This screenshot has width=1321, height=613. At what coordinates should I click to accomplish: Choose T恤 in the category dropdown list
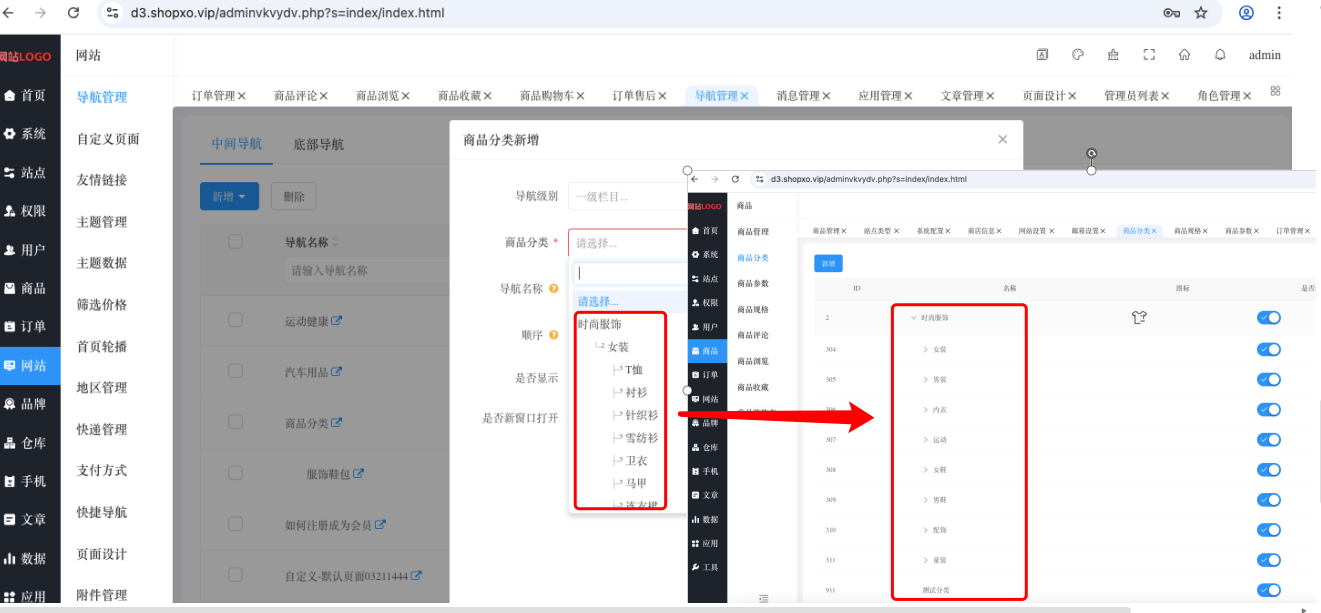click(634, 370)
